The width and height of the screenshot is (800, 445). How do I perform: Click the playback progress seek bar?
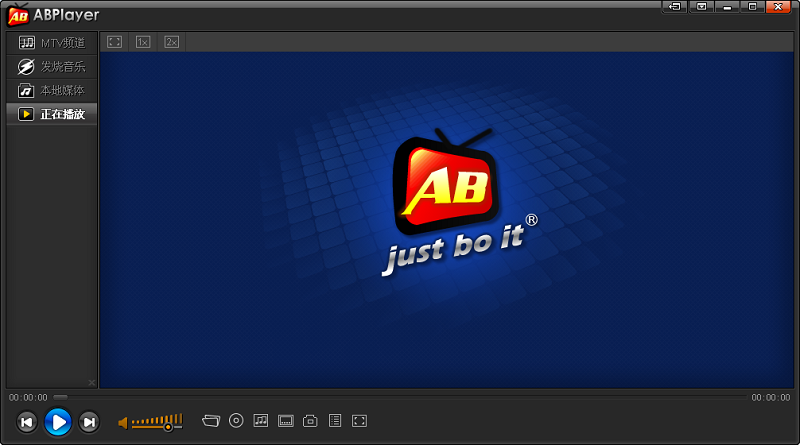coord(400,397)
